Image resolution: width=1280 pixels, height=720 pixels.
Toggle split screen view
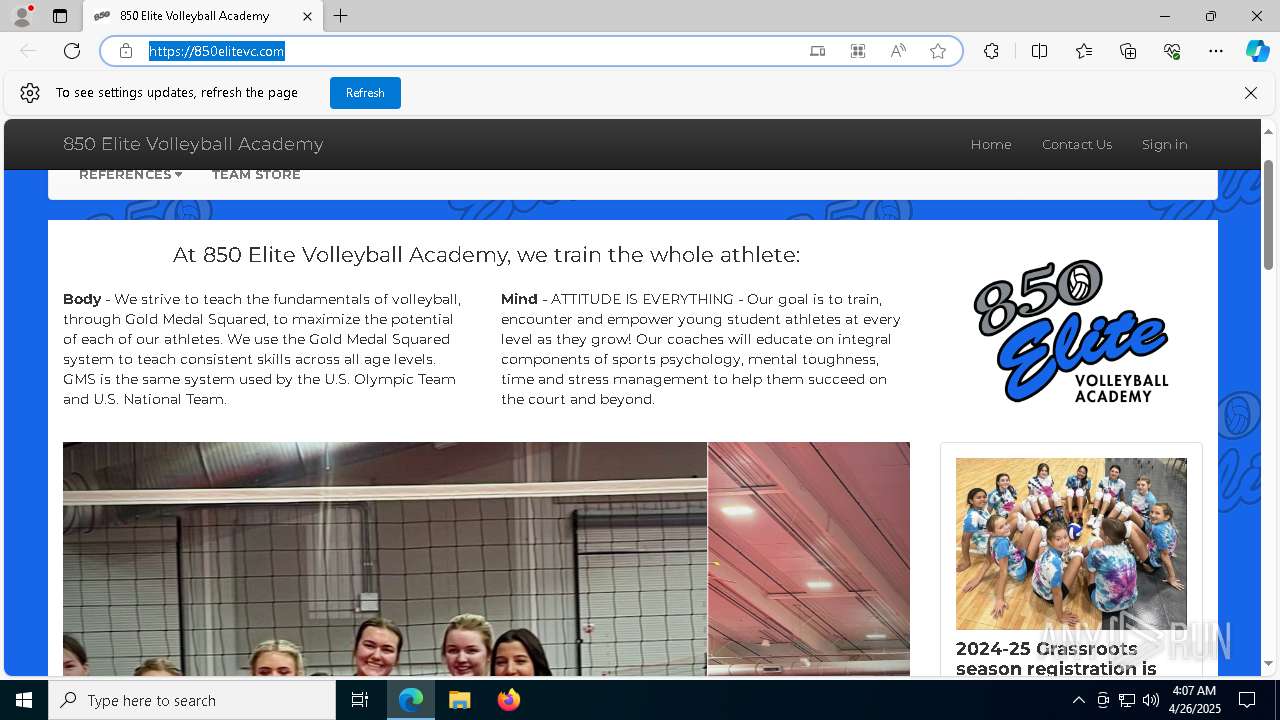pyautogui.click(x=1039, y=51)
